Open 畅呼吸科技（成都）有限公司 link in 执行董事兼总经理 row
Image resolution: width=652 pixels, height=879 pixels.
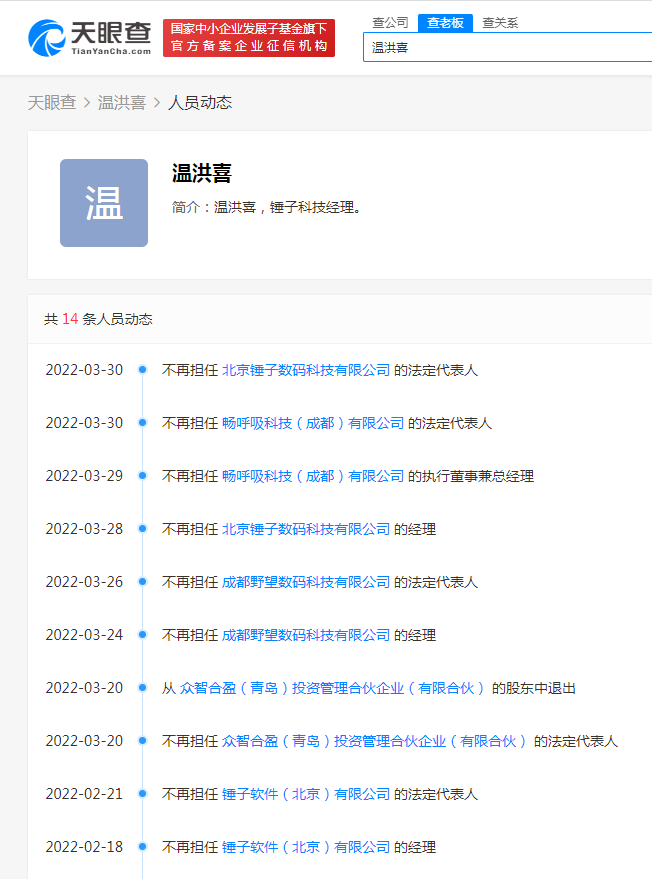pos(313,476)
